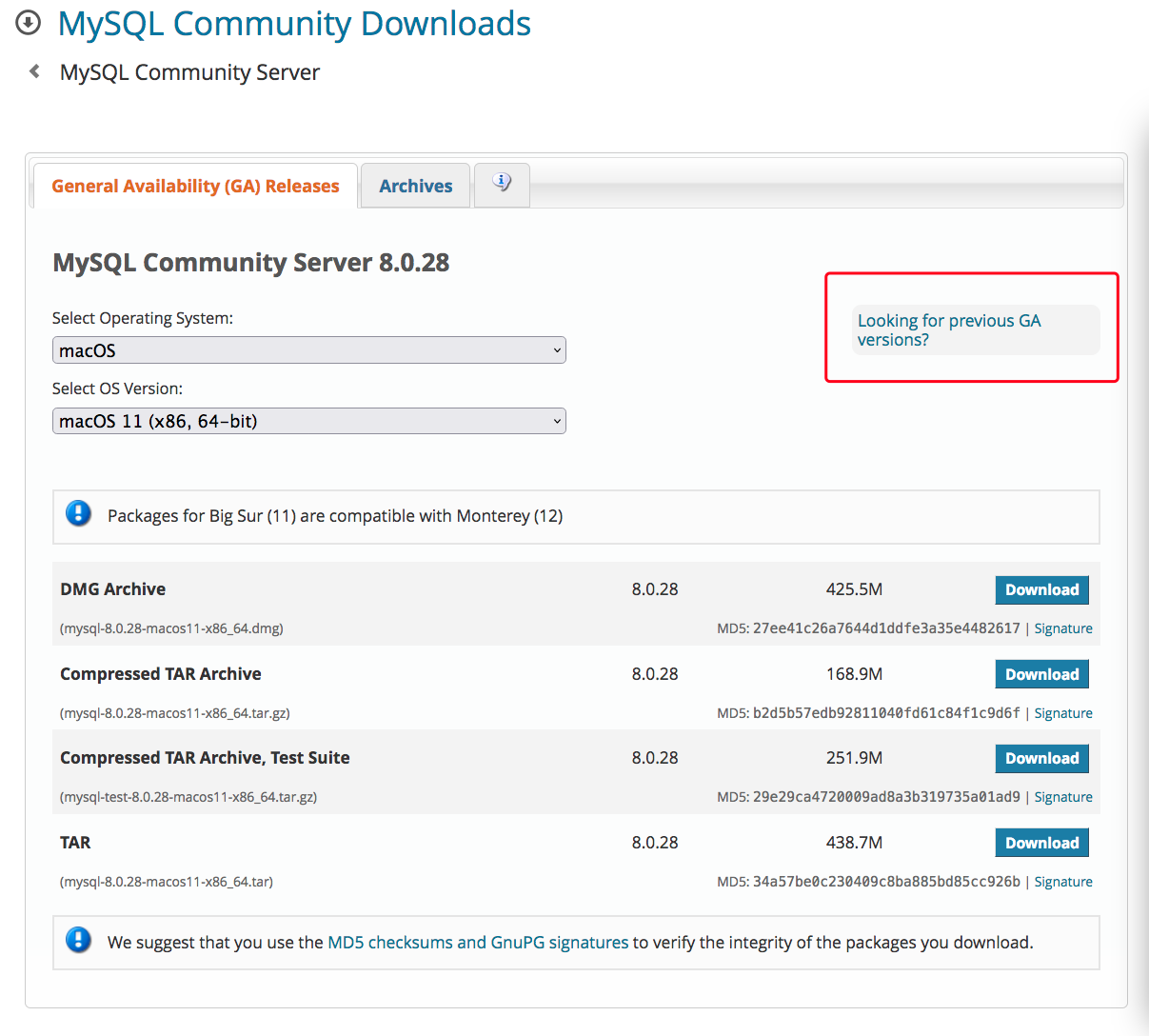Click blue info icon beside MD5 checksums suggestion
The height and width of the screenshot is (1036, 1149).
(x=78, y=941)
